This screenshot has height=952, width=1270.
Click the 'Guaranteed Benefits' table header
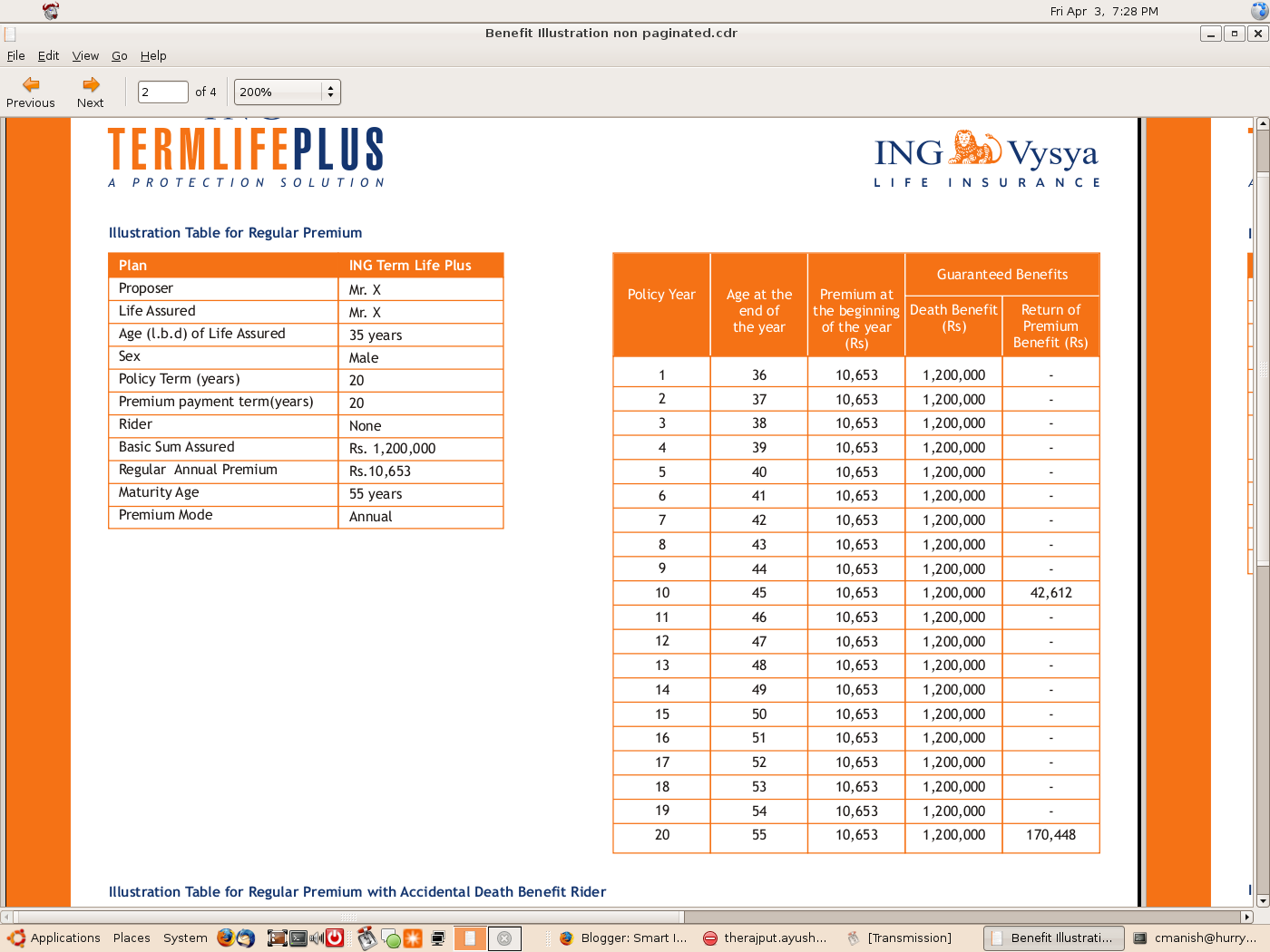pos(1002,275)
